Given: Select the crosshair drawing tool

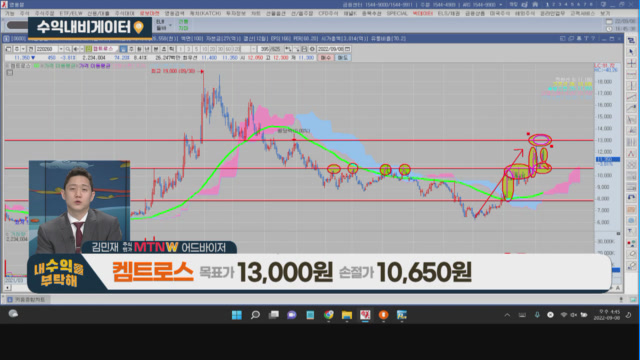Looking at the screenshot, I should [x=631, y=63].
